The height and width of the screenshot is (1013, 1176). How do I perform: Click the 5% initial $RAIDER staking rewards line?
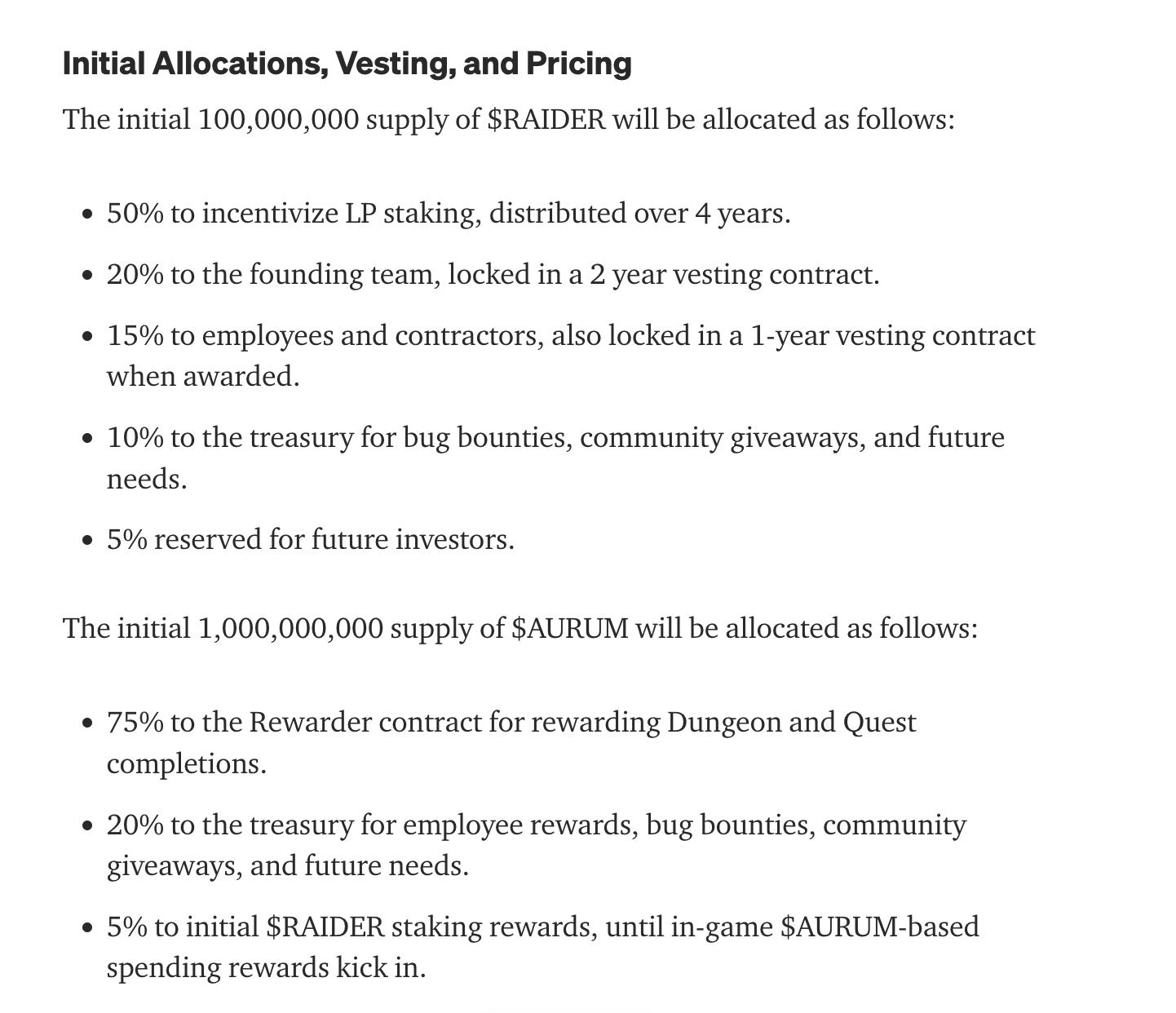tap(543, 927)
